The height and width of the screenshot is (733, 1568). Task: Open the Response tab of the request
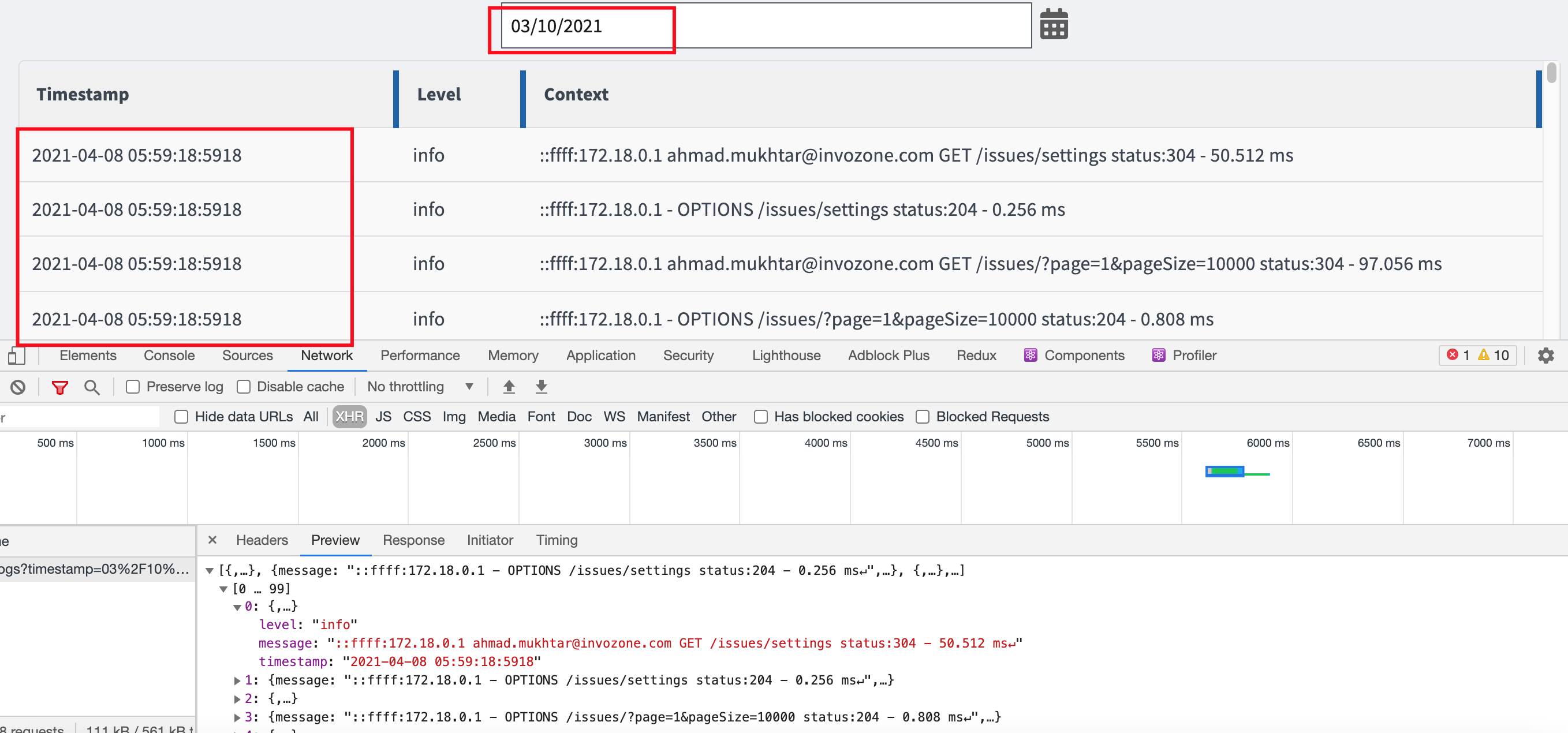tap(414, 540)
